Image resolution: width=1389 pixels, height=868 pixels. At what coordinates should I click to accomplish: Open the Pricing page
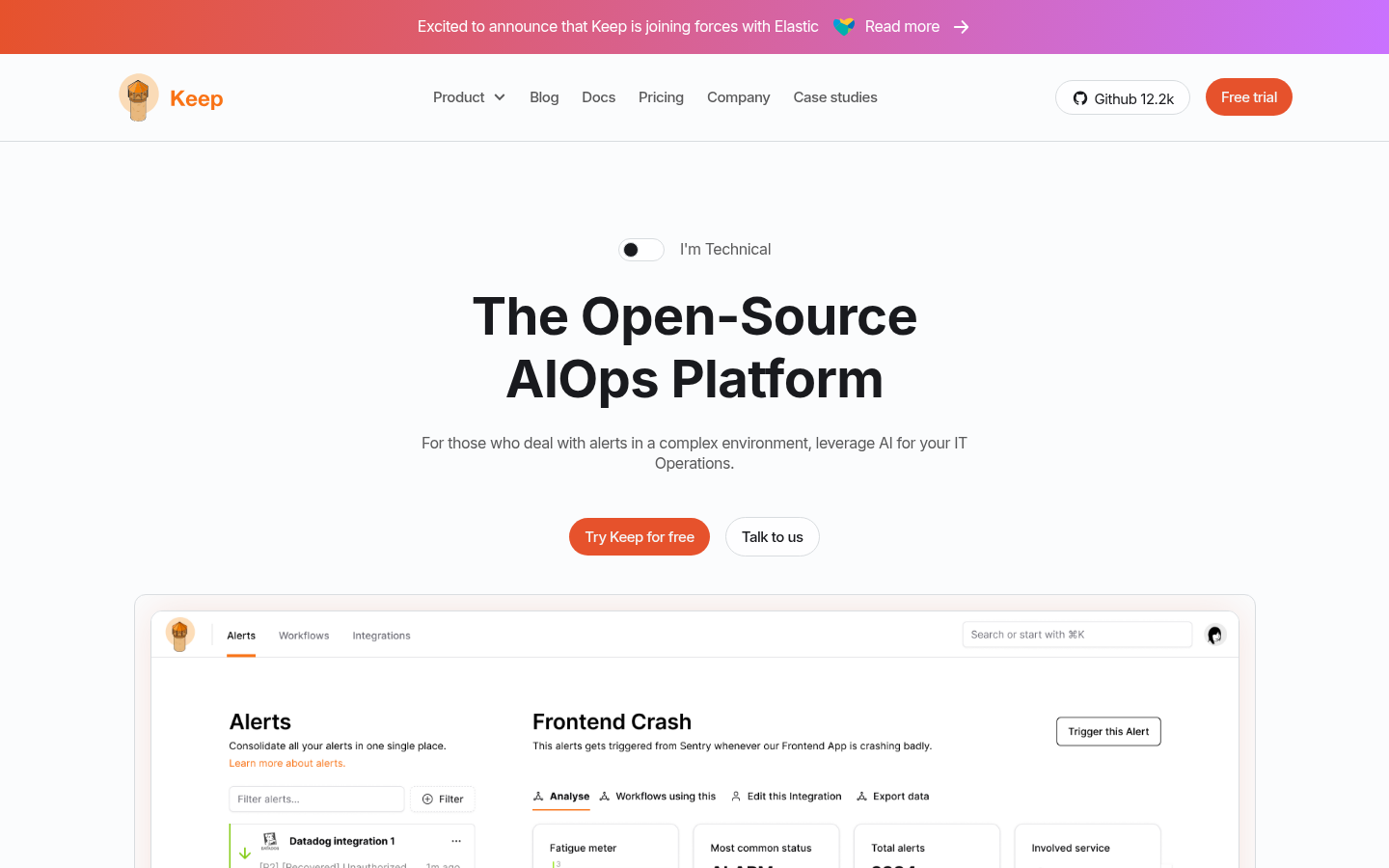[661, 97]
